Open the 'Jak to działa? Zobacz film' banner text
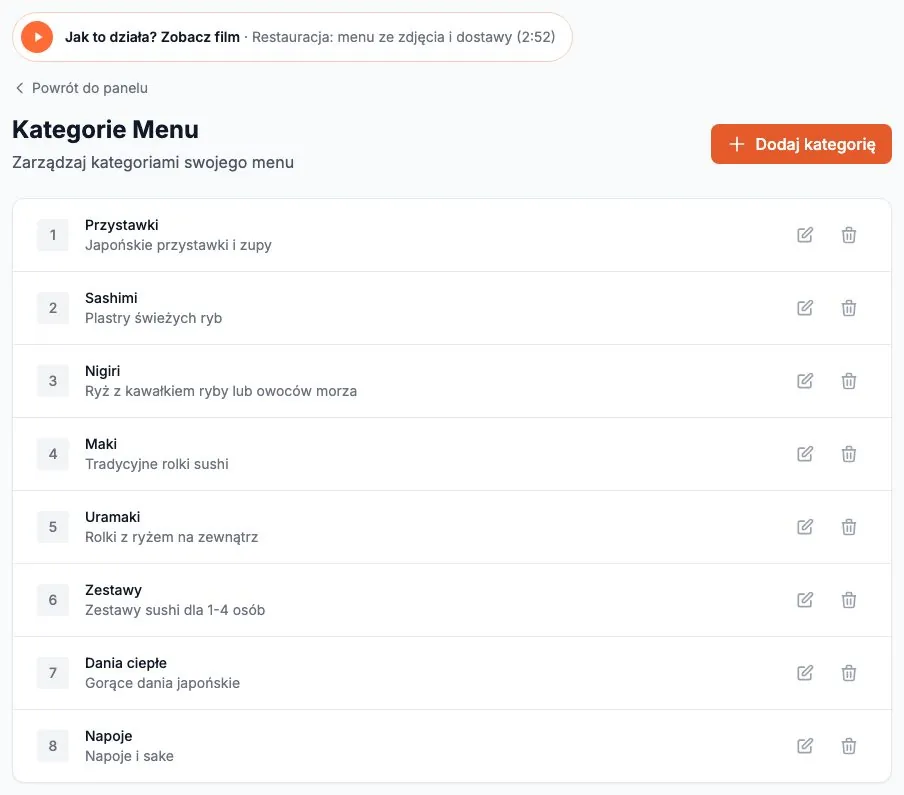 pyautogui.click(x=152, y=37)
